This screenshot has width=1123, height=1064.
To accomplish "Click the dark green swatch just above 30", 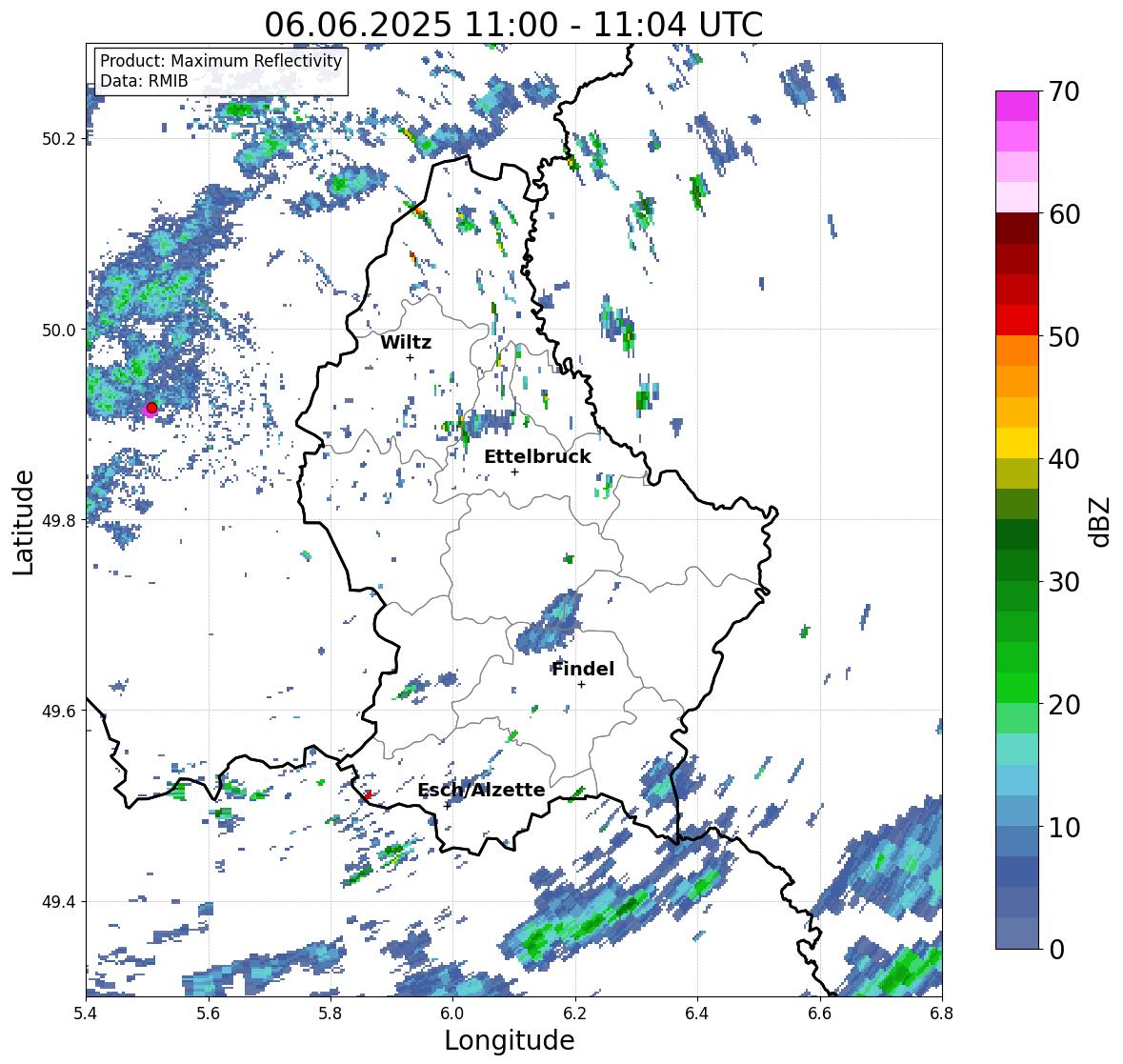I will (x=1017, y=565).
